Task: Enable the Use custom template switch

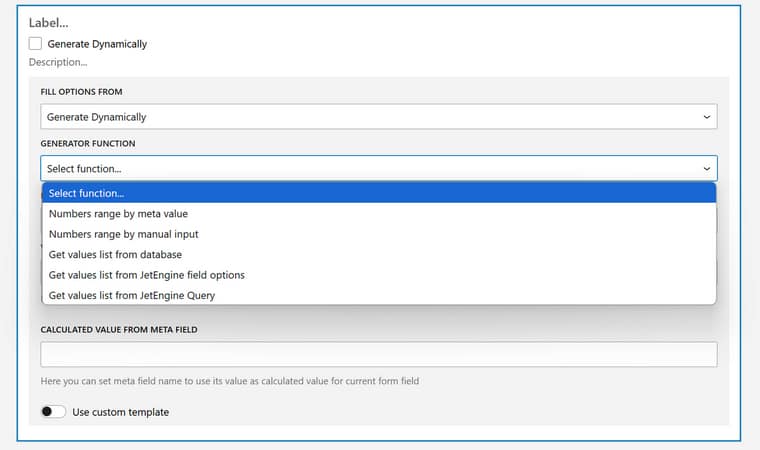Action: point(53,412)
